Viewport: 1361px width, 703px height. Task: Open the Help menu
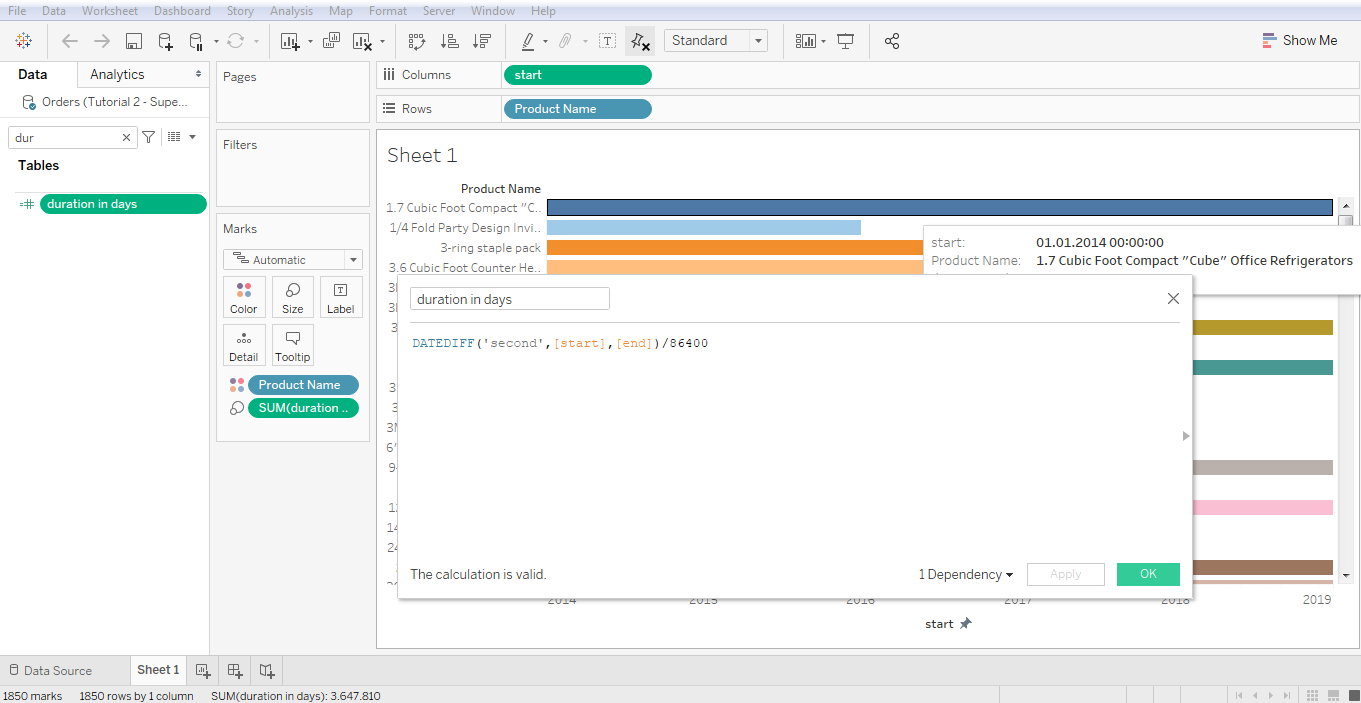pos(543,11)
